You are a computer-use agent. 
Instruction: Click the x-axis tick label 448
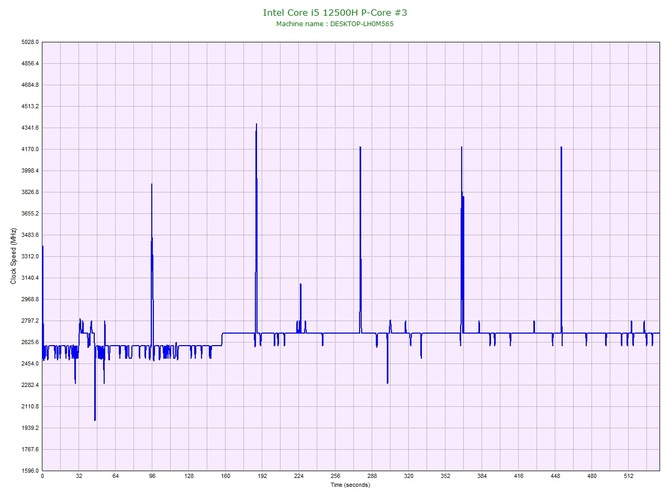555,476
